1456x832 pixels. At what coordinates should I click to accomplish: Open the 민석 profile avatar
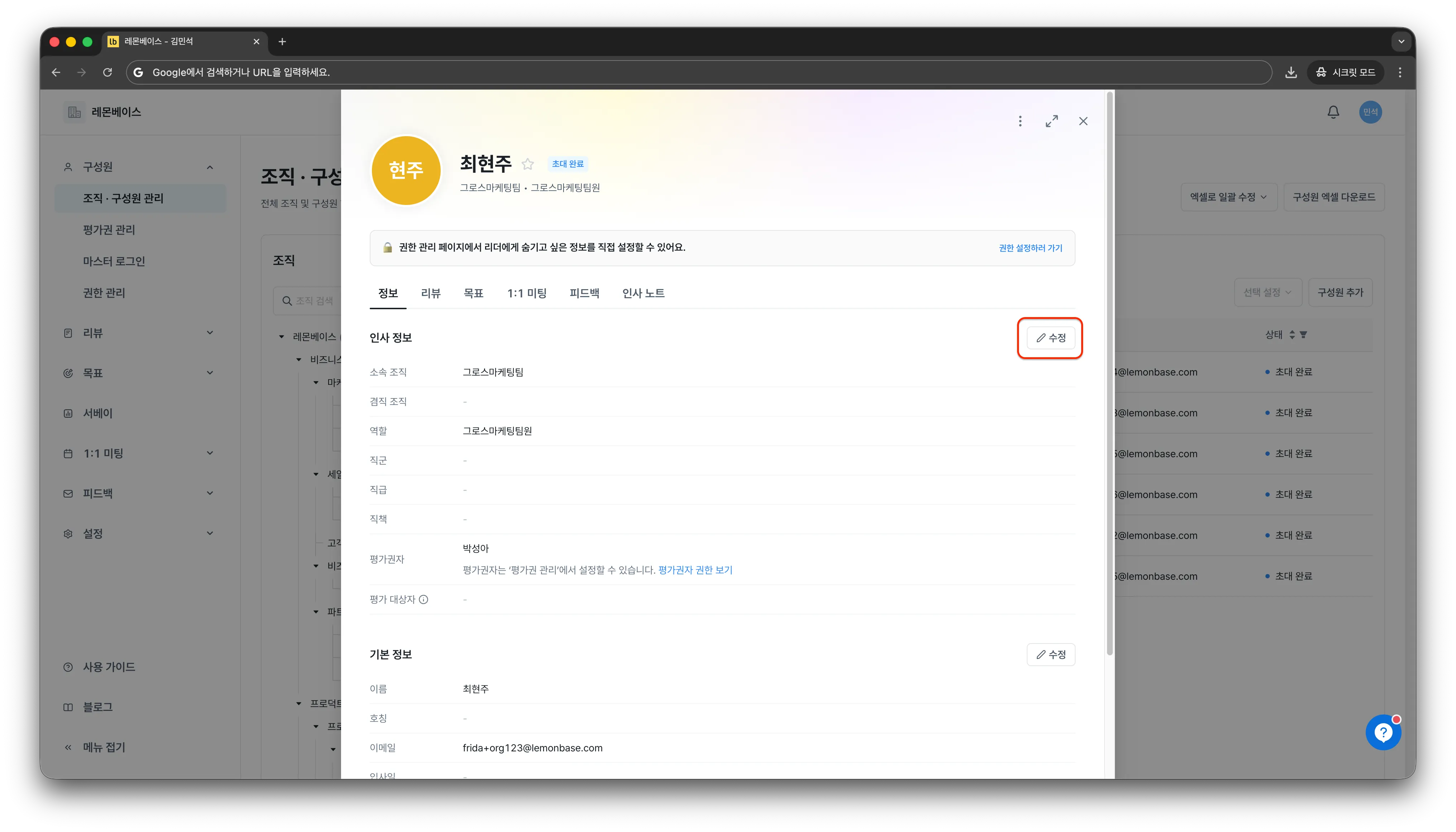(1370, 112)
